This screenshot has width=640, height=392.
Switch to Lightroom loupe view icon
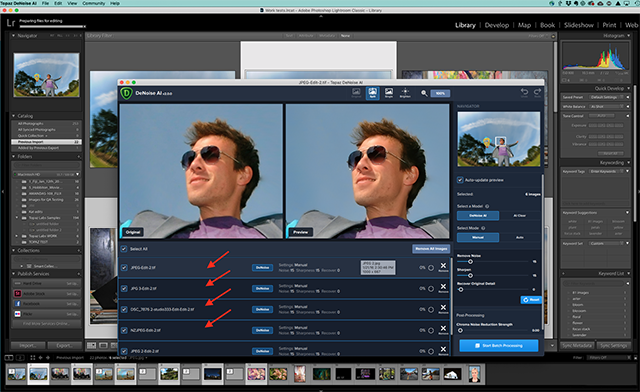(x=104, y=345)
